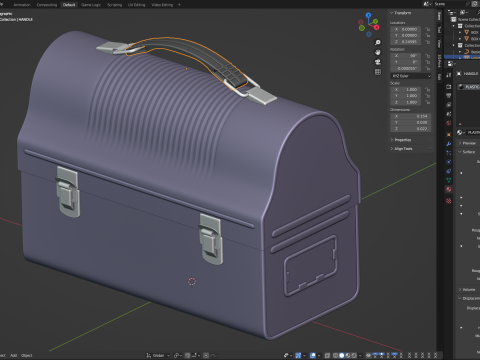Screen dimensions: 480x360
Task: Click the blue Z axis on navigation gizmo
Action: pos(368,15)
